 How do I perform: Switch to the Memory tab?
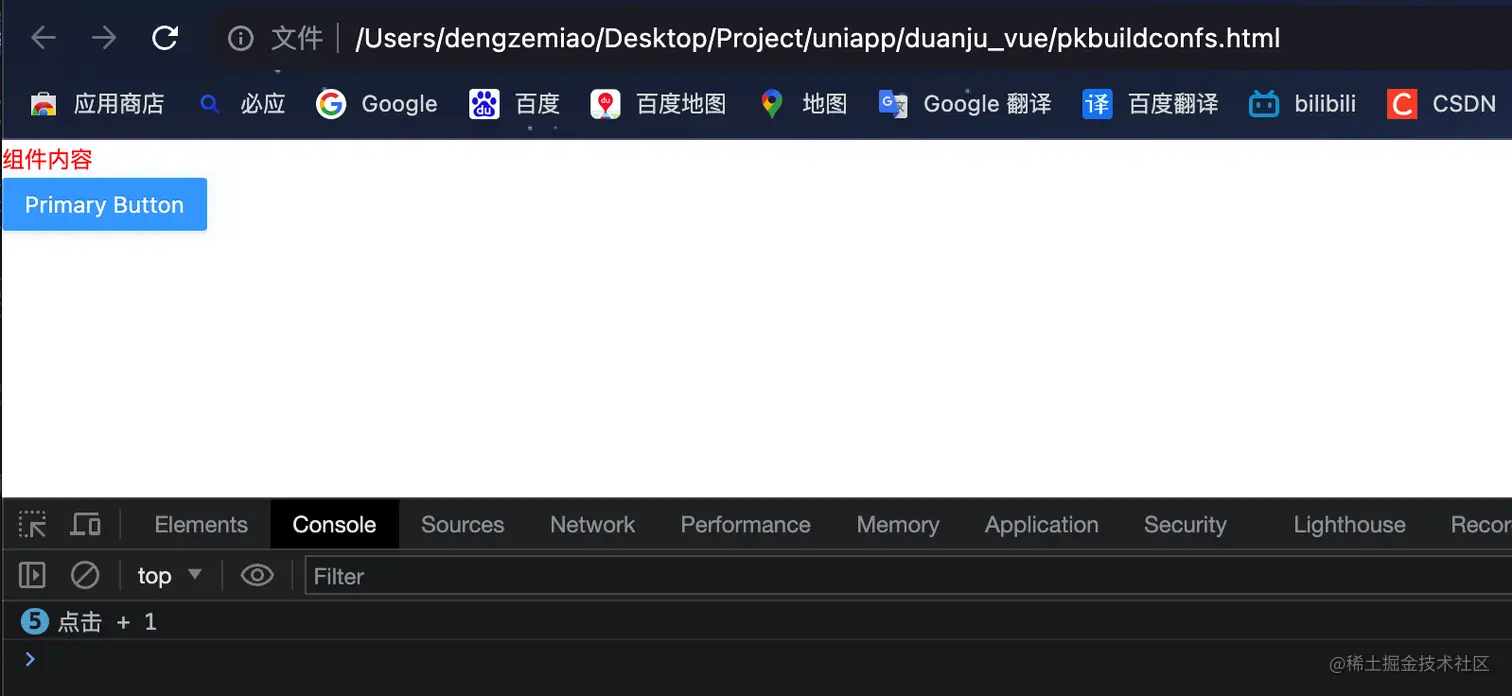coord(898,524)
